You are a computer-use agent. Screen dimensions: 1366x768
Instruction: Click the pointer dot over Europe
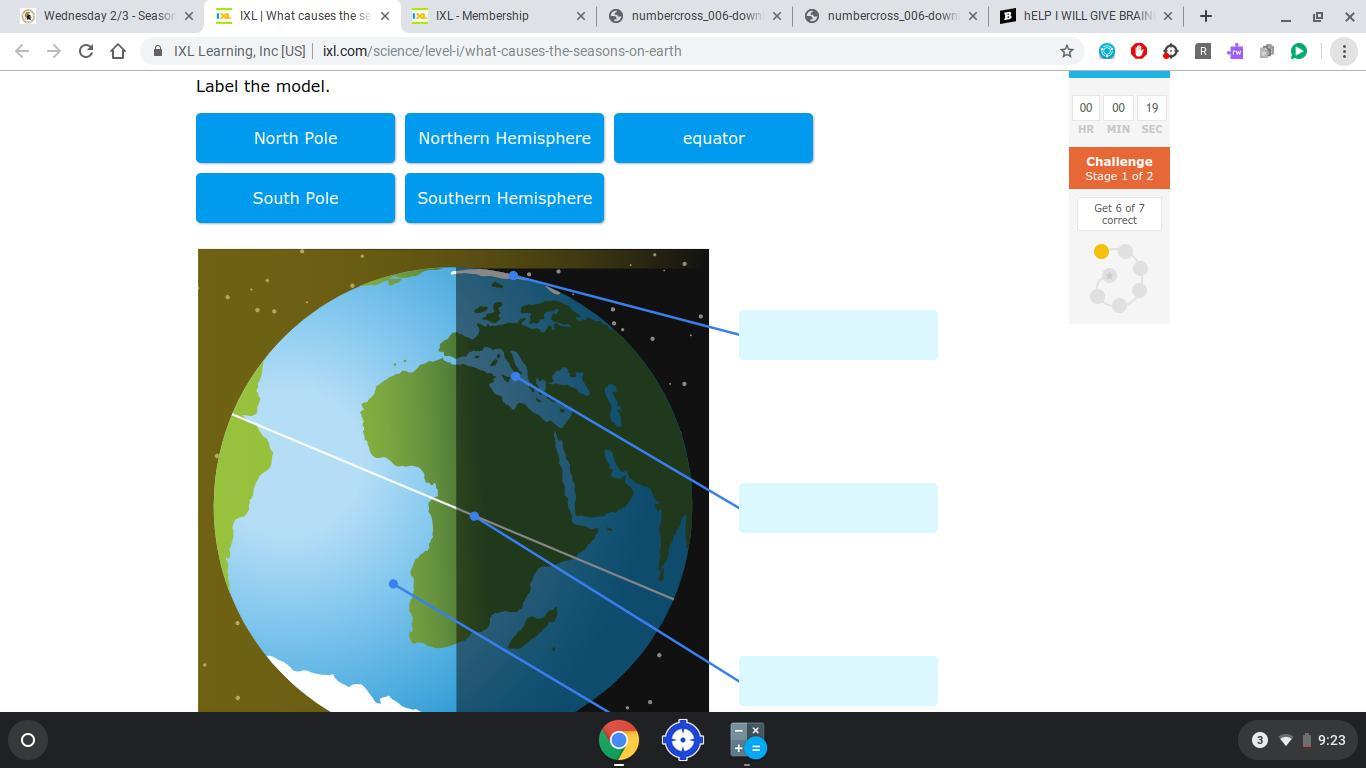[515, 377]
